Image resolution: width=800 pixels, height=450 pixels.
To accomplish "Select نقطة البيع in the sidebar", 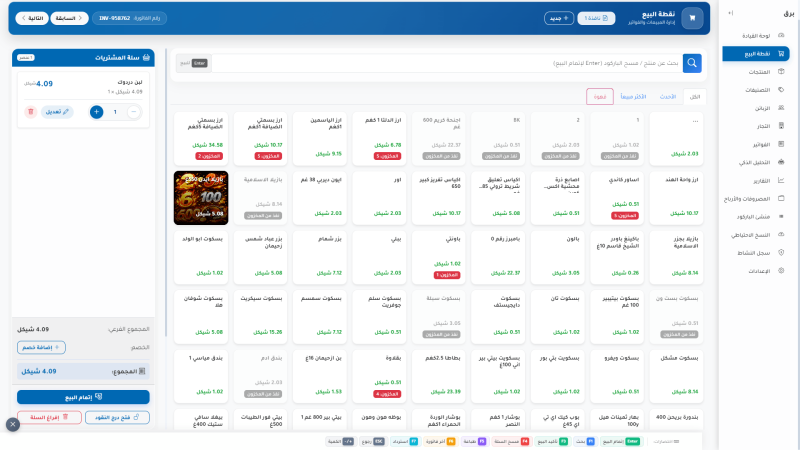I will pyautogui.click(x=756, y=54).
